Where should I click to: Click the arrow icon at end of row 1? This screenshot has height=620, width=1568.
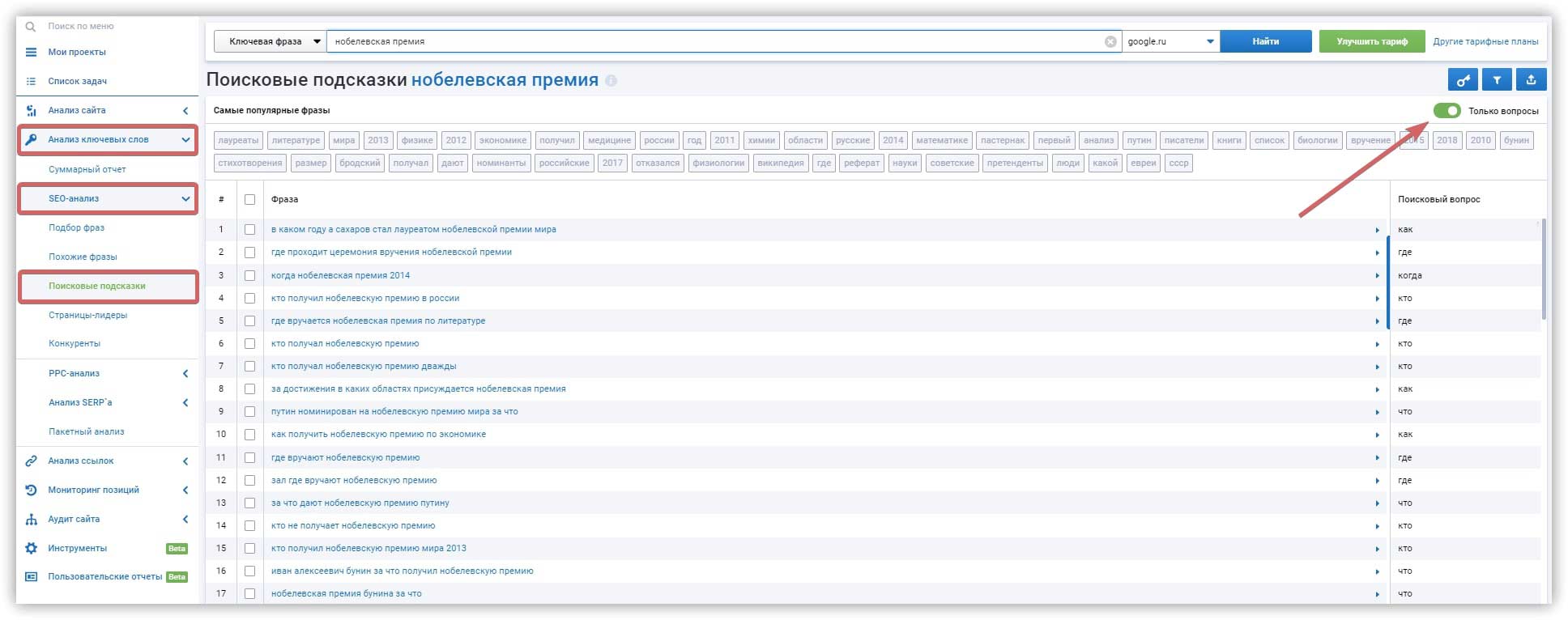click(1377, 230)
